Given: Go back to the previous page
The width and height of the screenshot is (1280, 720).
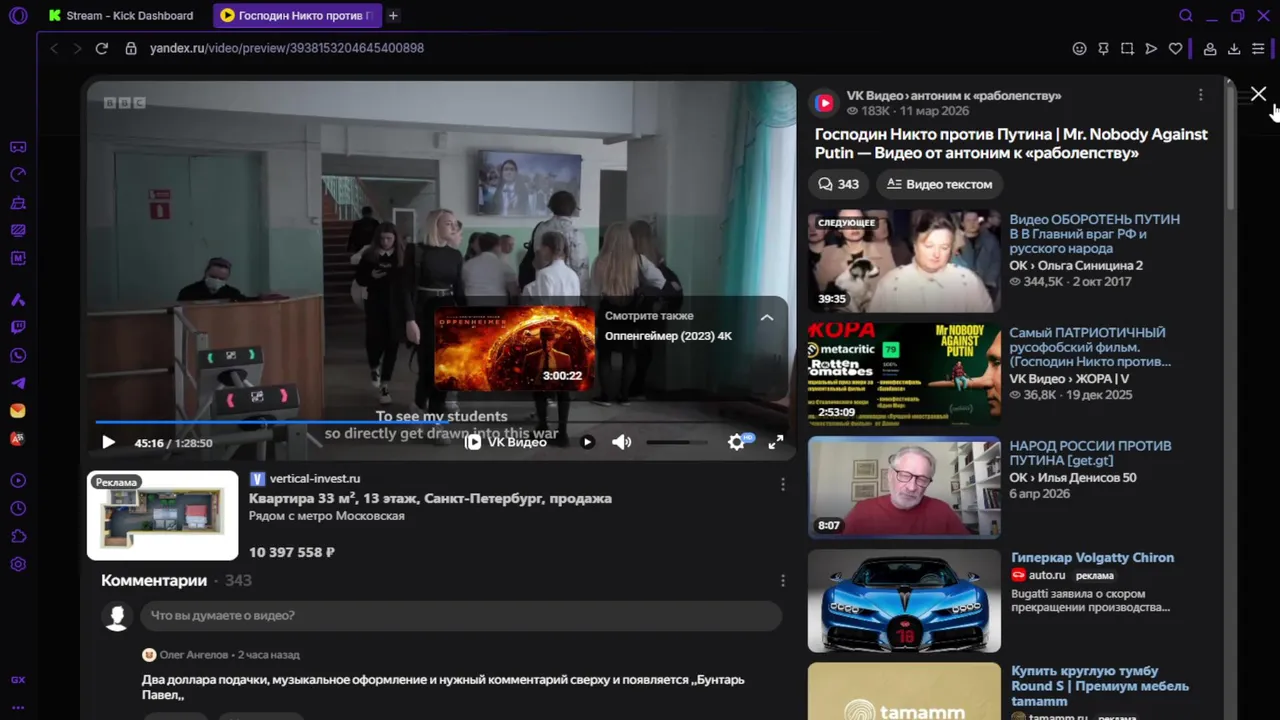Looking at the screenshot, I should 54,48.
